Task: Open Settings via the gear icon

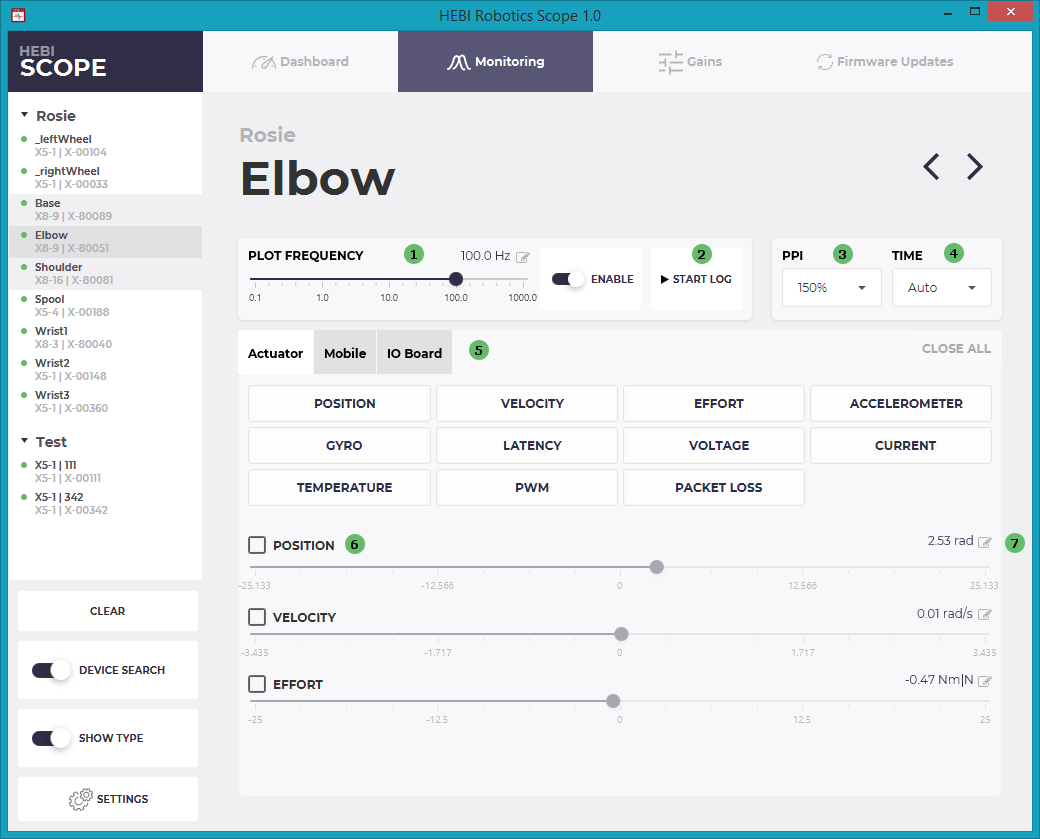Action: pyautogui.click(x=81, y=799)
